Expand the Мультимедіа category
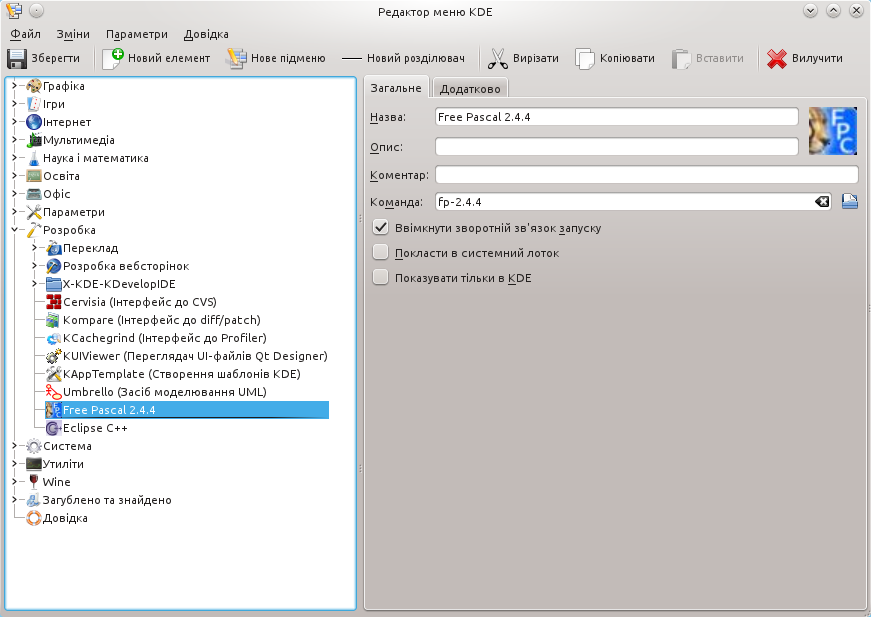This screenshot has width=871, height=617. click(x=15, y=140)
